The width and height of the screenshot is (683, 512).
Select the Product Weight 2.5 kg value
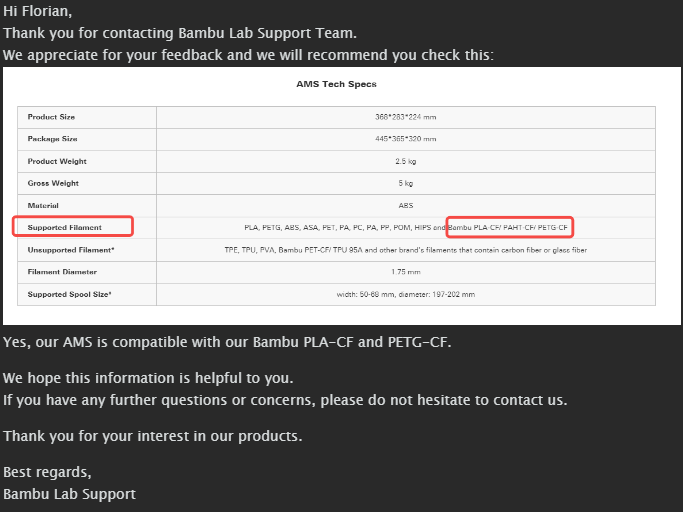[x=406, y=161]
